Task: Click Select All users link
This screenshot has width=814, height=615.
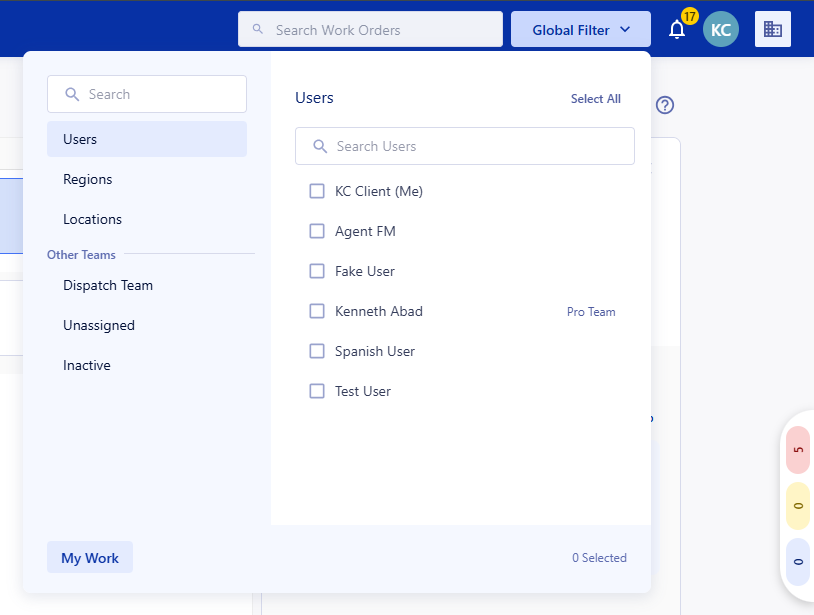Action: point(595,99)
